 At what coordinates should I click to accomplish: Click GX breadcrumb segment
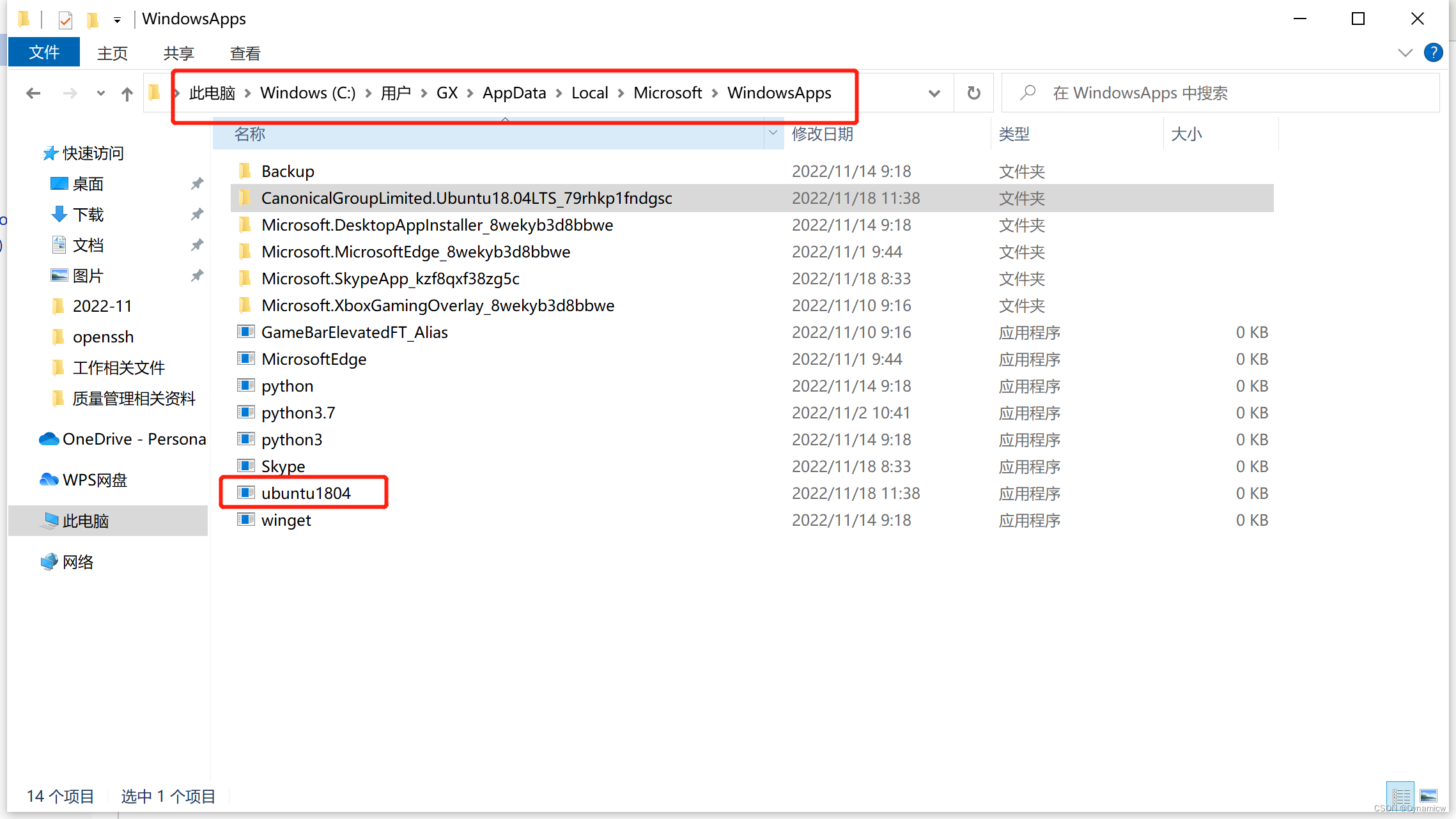[447, 93]
